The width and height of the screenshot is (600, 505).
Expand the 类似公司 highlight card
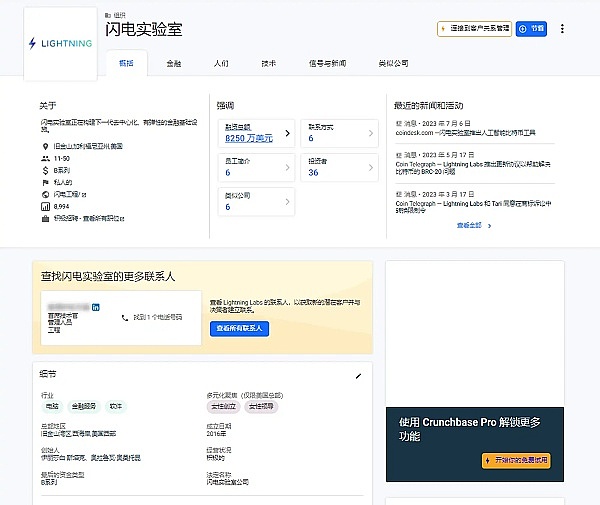click(288, 201)
